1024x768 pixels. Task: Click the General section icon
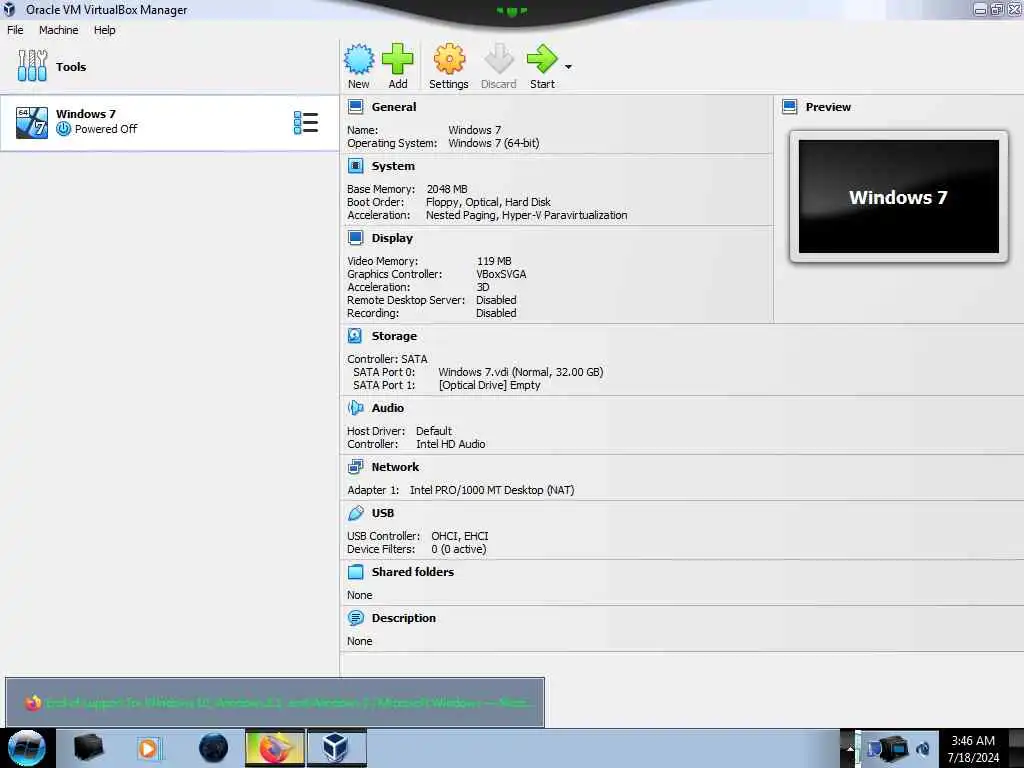click(355, 107)
